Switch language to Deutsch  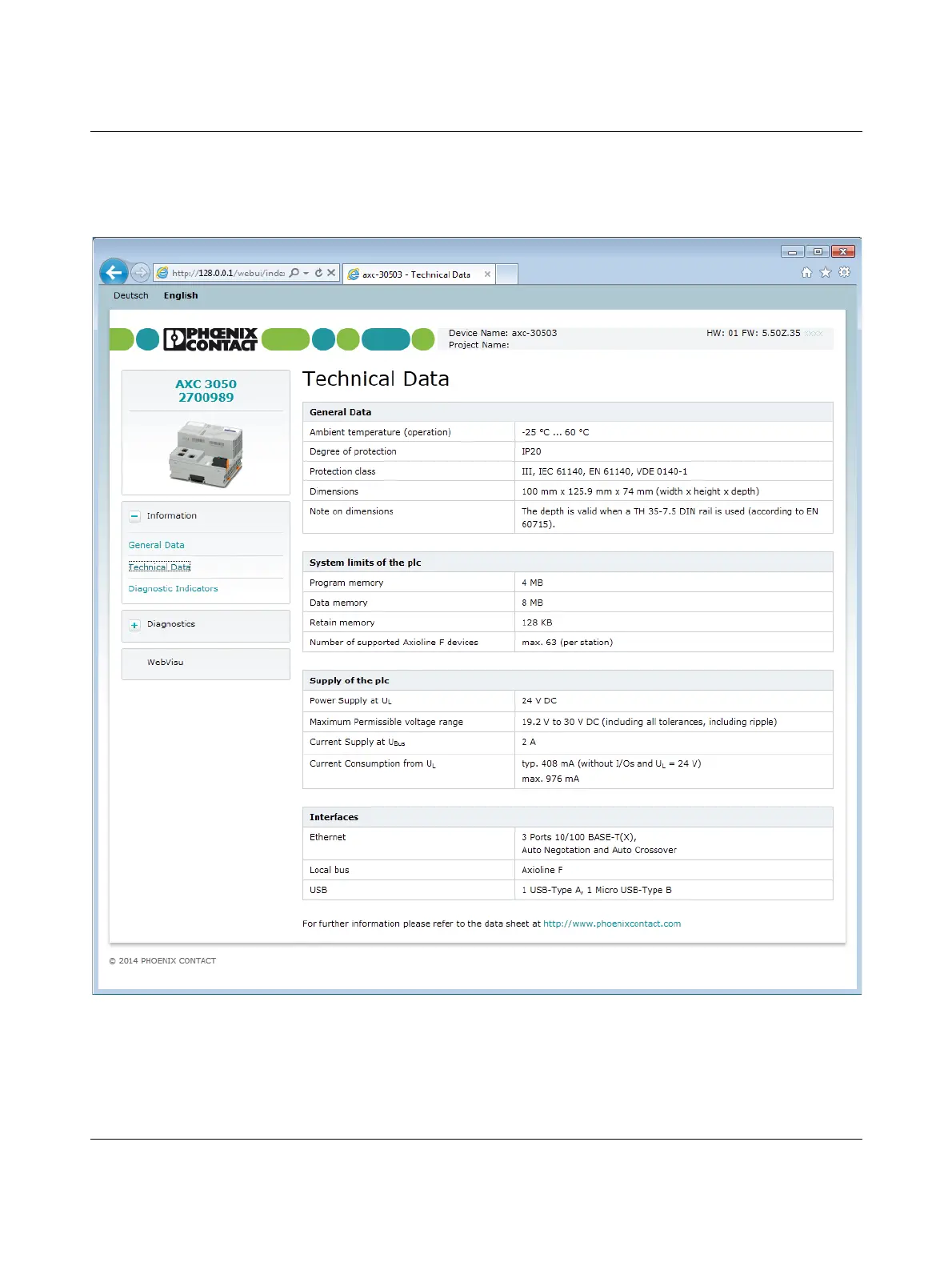[x=131, y=295]
